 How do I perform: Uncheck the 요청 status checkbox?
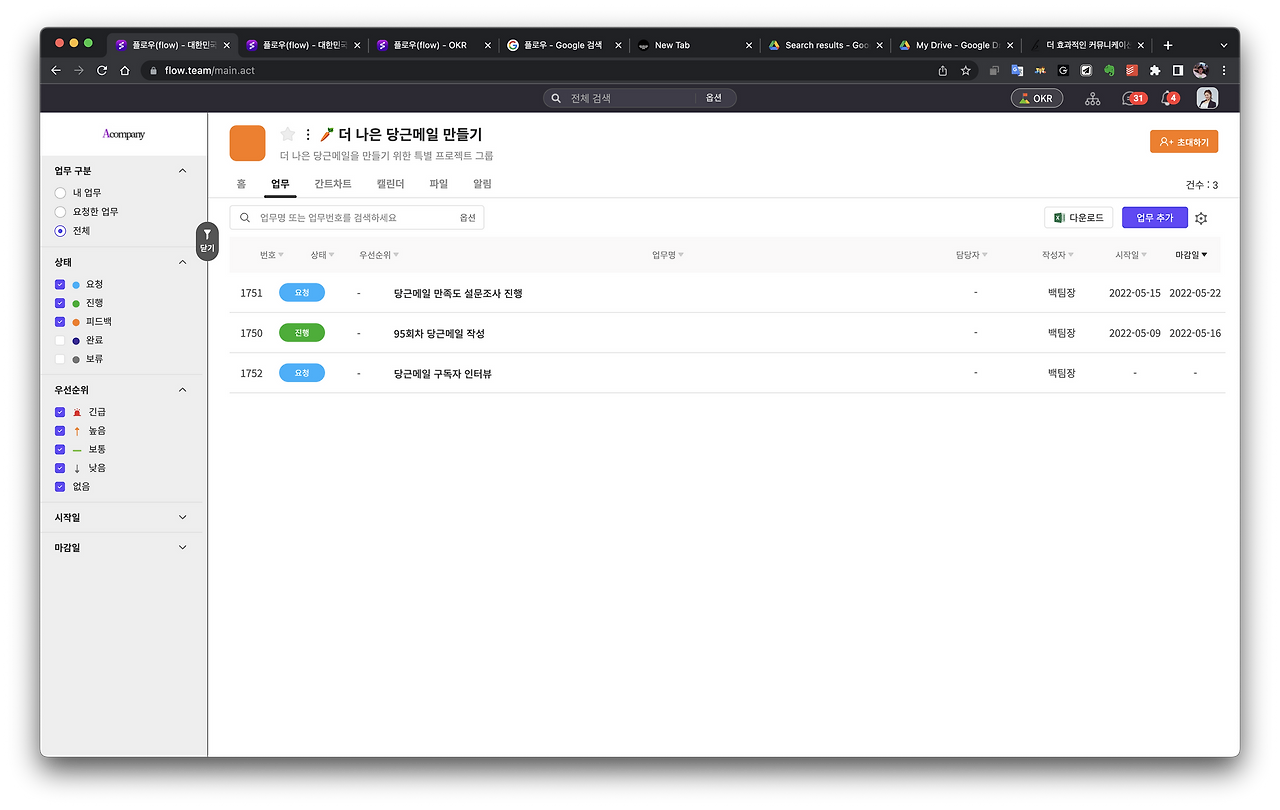point(60,284)
